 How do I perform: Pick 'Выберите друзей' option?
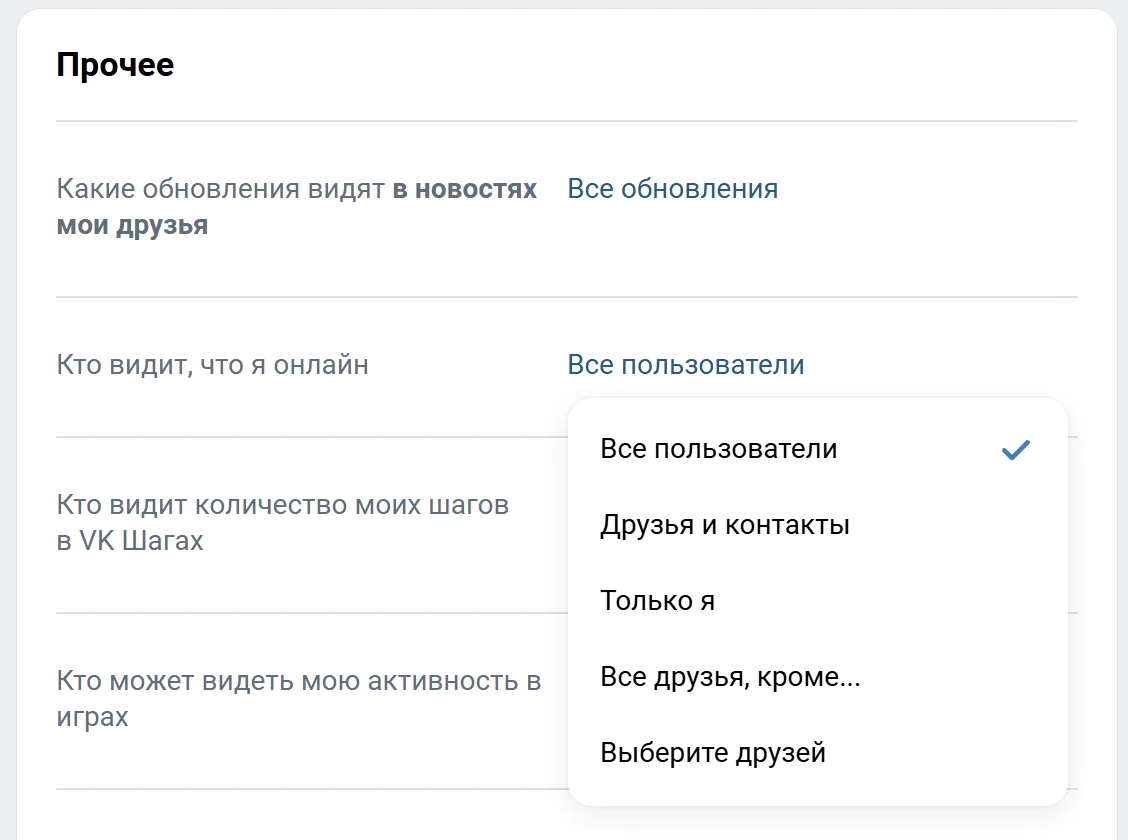pos(817,752)
